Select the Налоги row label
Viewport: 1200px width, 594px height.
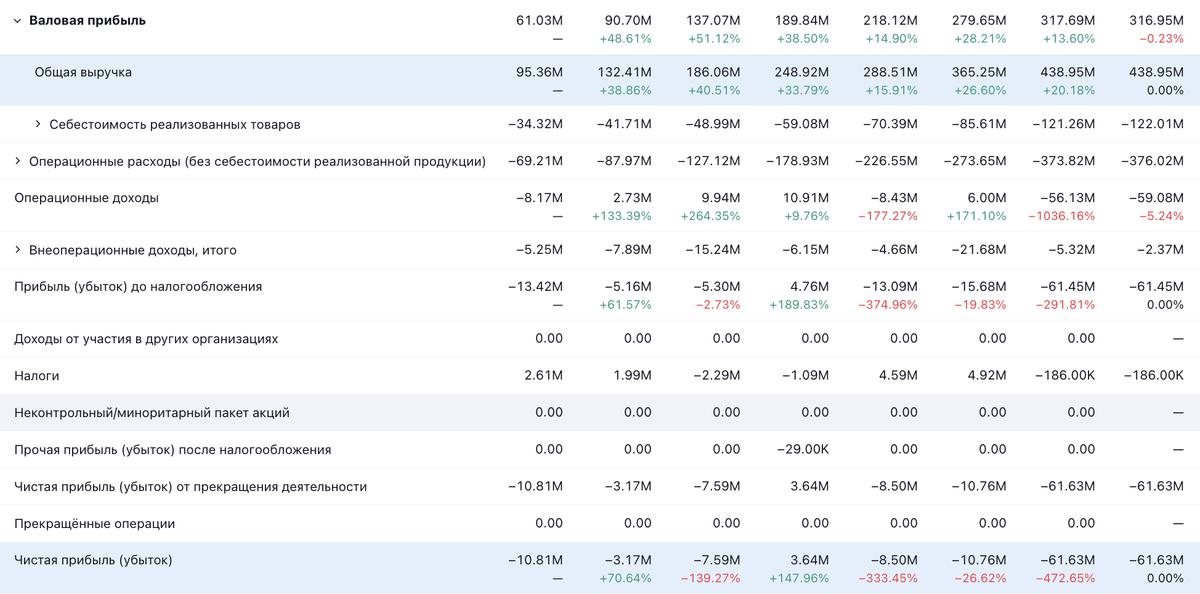click(37, 376)
